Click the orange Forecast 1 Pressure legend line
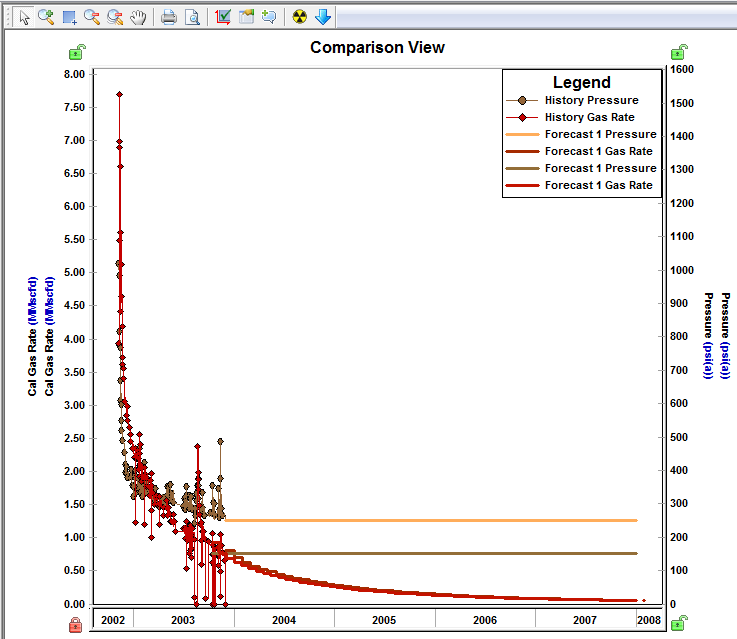The width and height of the screenshot is (737, 639). 524,134
